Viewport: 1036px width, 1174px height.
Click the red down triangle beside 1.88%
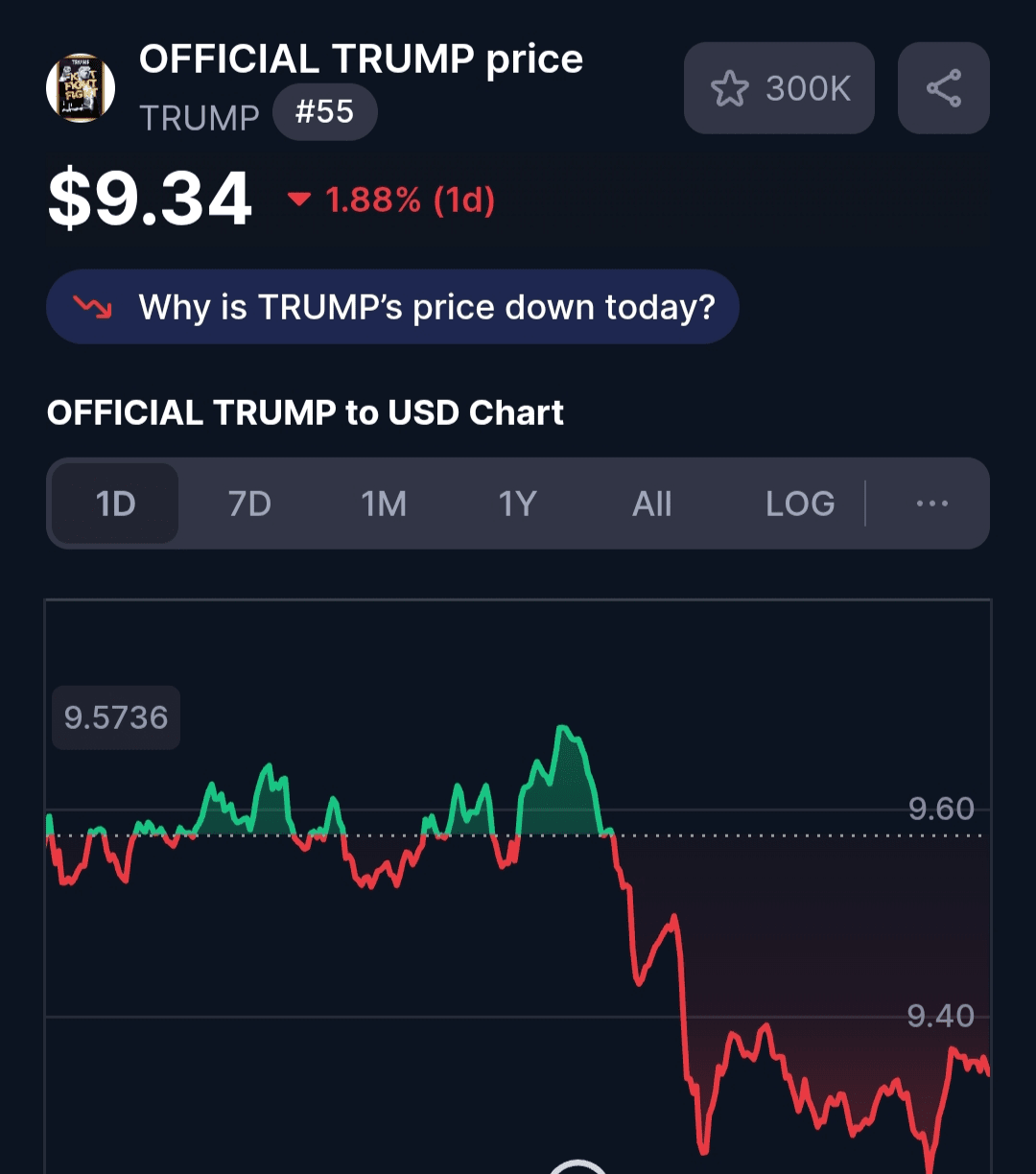click(x=299, y=200)
